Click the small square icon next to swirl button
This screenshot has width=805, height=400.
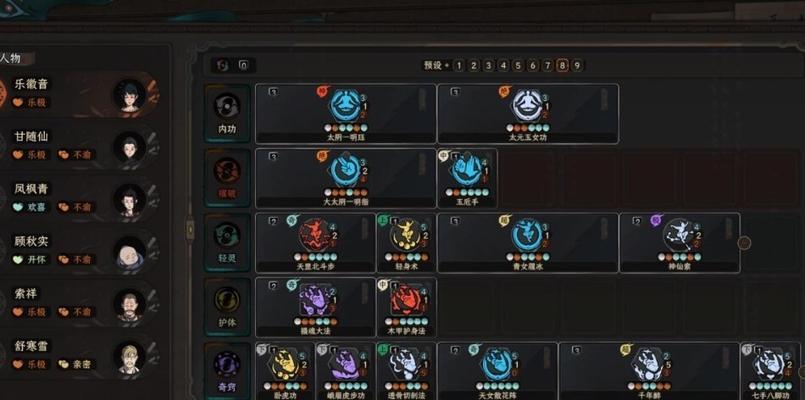coord(243,65)
